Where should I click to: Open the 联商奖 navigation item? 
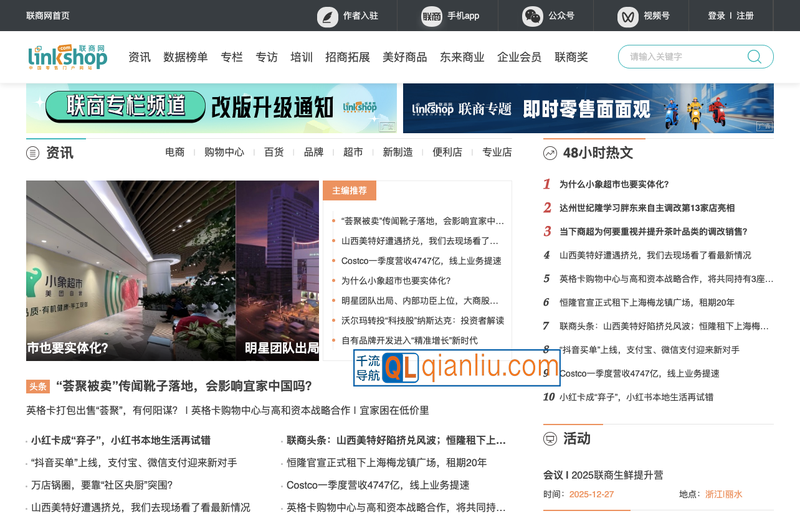pyautogui.click(x=571, y=57)
